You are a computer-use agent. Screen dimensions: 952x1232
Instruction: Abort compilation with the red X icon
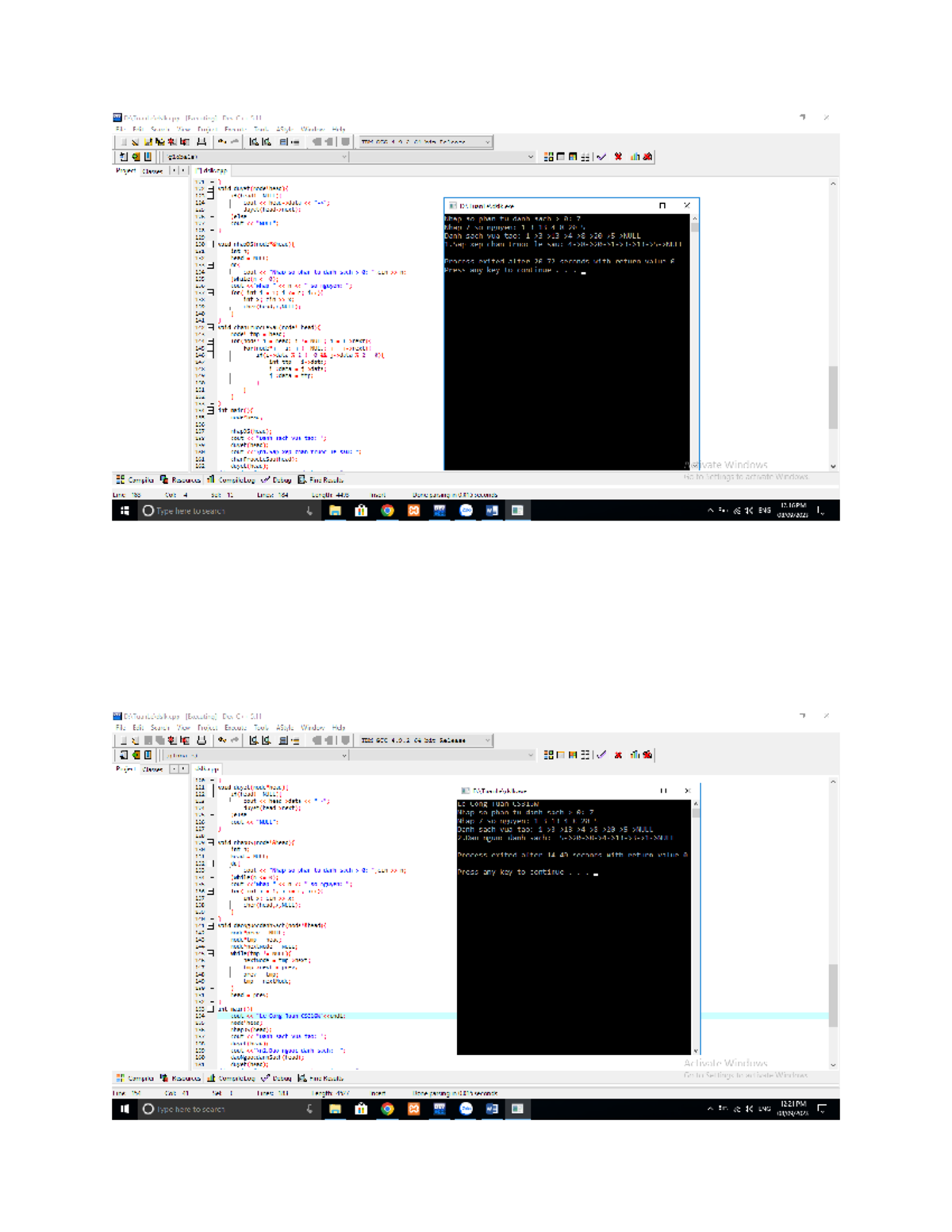(618, 156)
